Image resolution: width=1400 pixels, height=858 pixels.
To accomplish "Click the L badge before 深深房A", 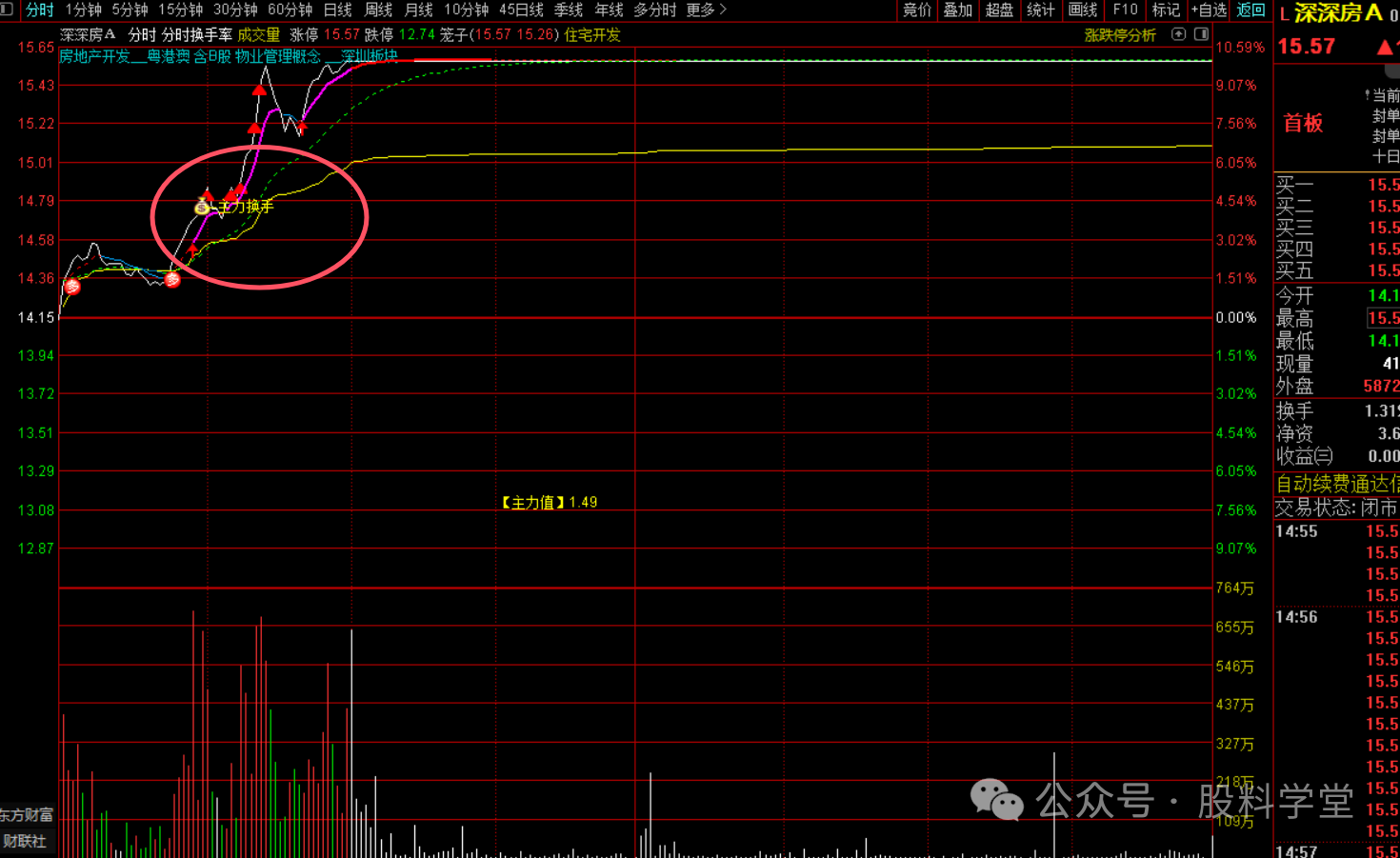I will [x=1284, y=13].
